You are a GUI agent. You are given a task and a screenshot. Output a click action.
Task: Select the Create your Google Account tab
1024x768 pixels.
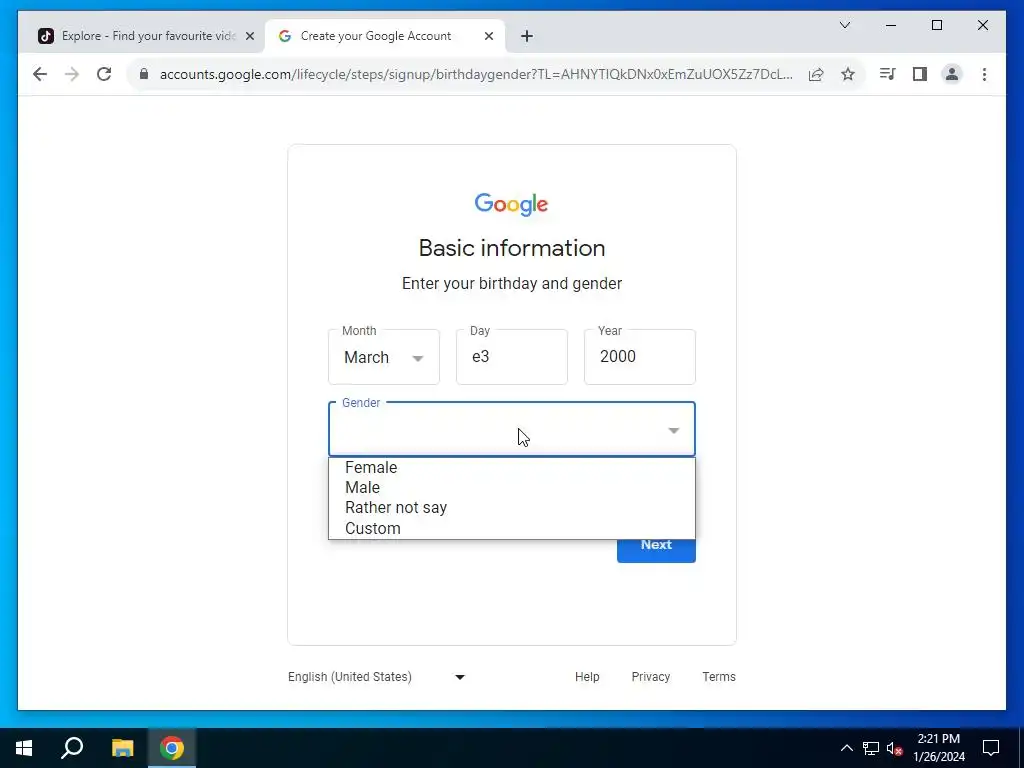pyautogui.click(x=385, y=36)
